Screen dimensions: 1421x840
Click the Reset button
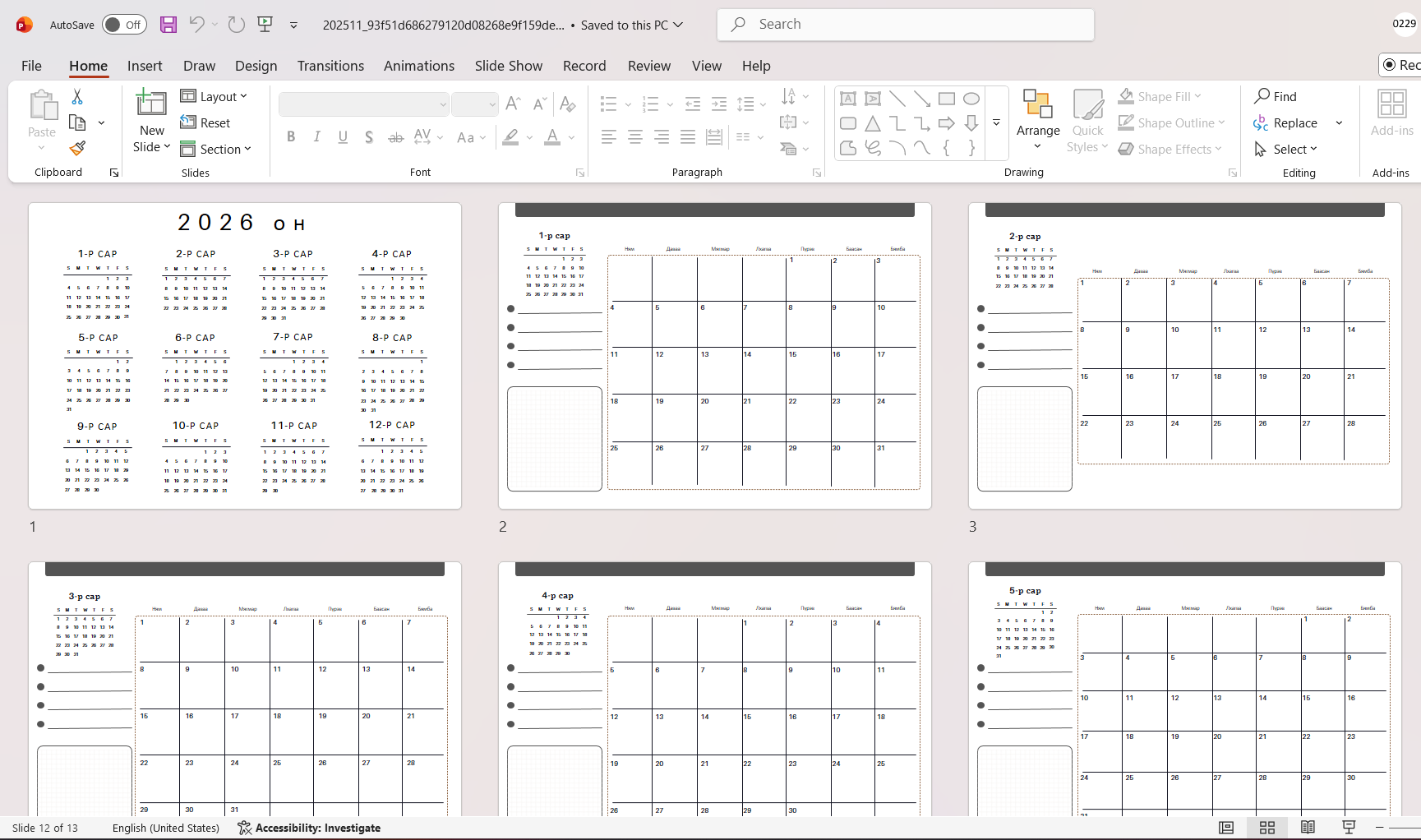click(x=205, y=123)
